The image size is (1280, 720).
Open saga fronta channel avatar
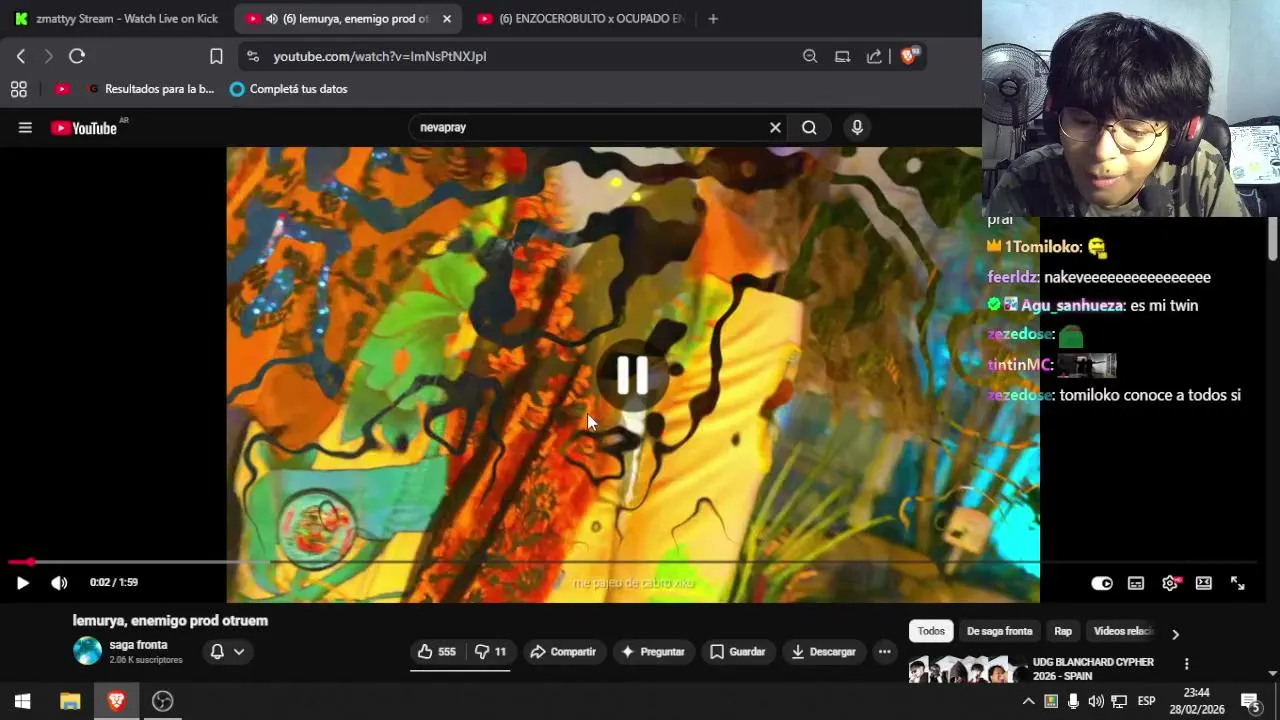[88, 651]
